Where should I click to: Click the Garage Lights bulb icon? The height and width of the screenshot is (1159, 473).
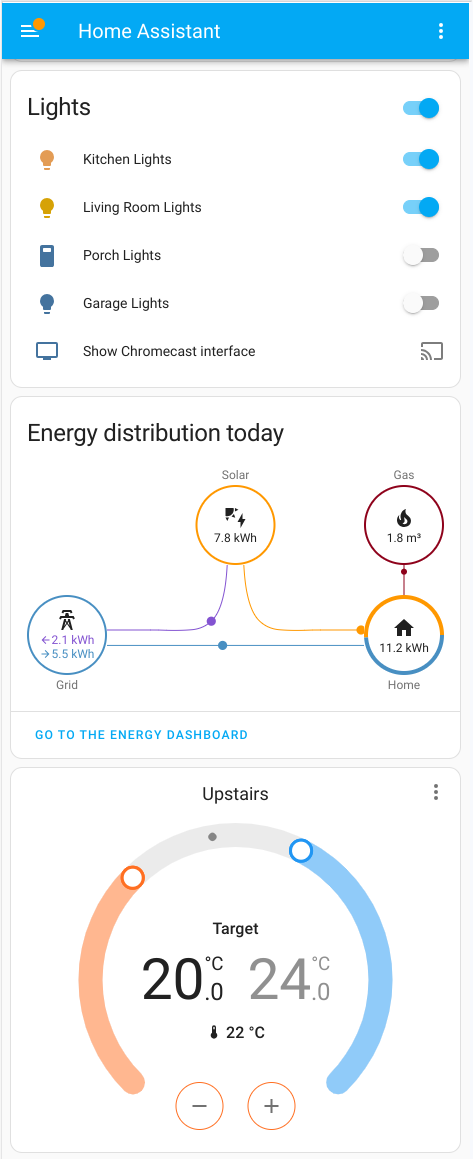tap(47, 304)
